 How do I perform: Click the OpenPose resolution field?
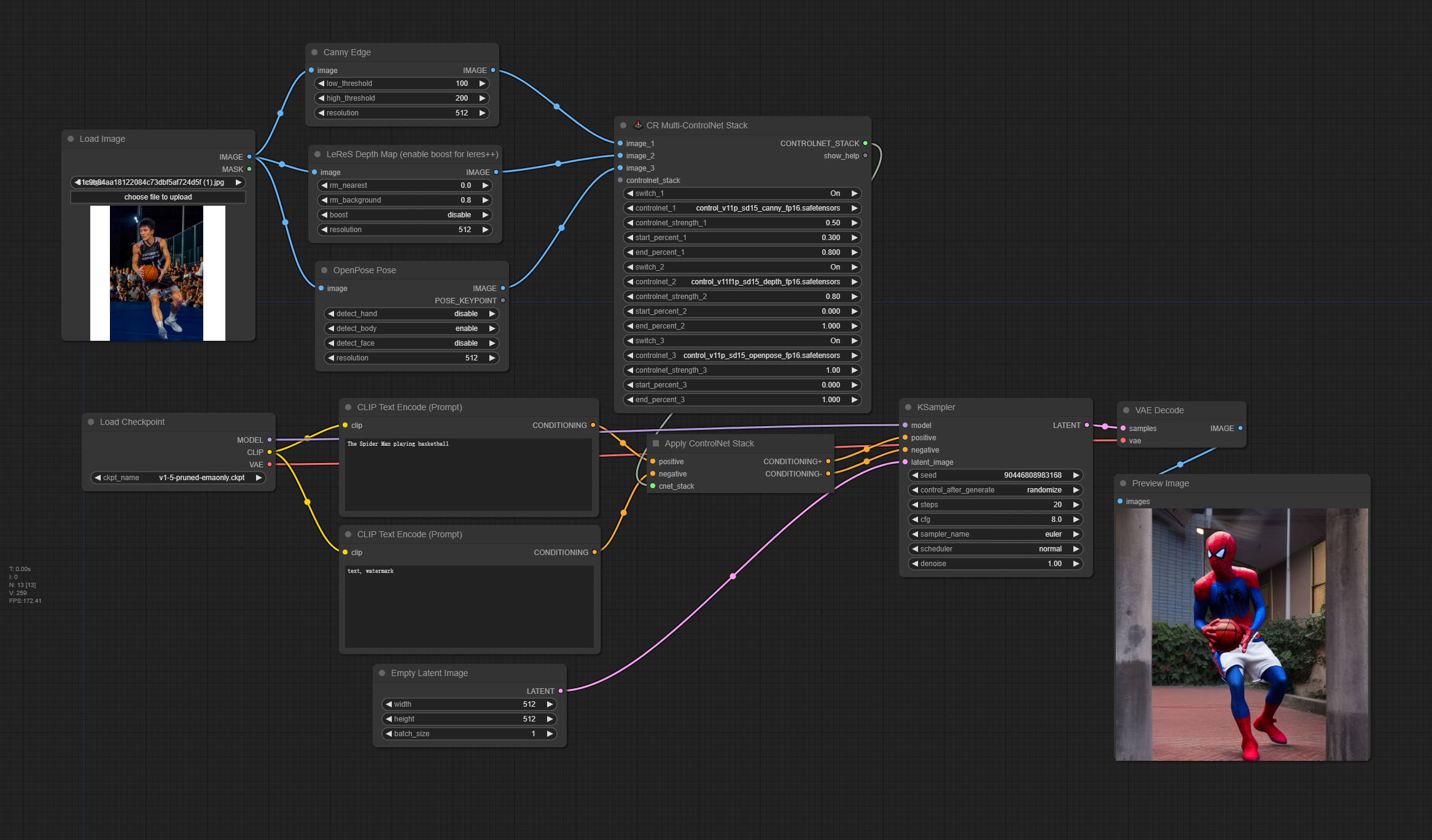coord(411,358)
